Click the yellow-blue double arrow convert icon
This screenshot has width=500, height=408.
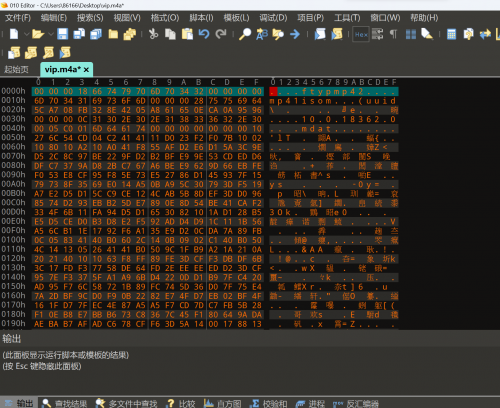[x=485, y=34]
